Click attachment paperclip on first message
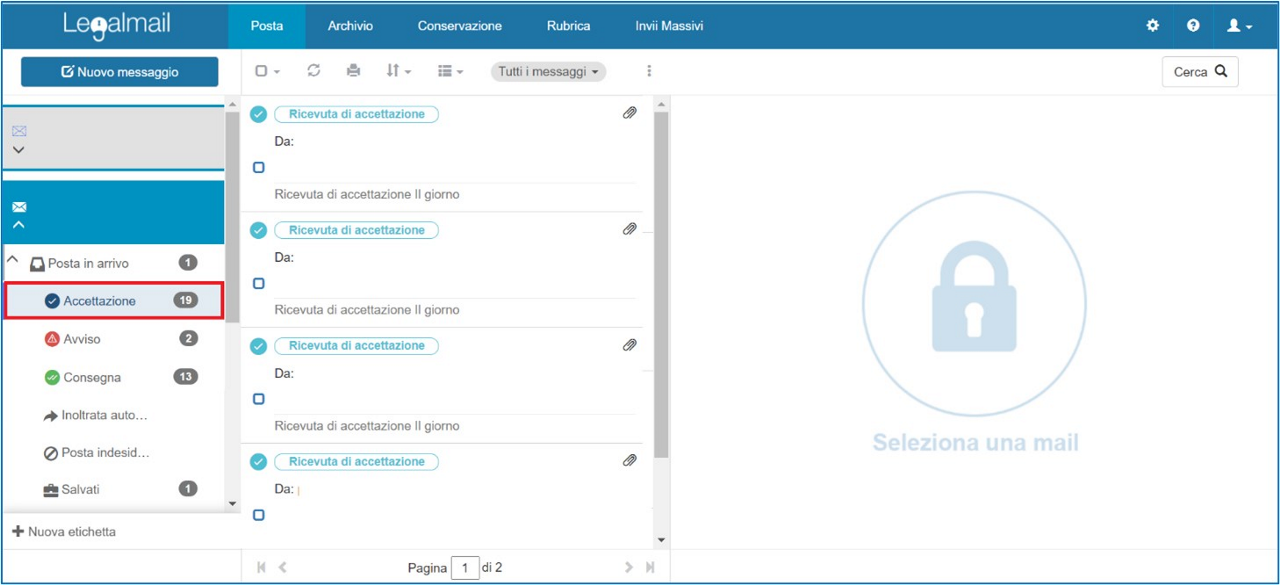 click(x=629, y=114)
